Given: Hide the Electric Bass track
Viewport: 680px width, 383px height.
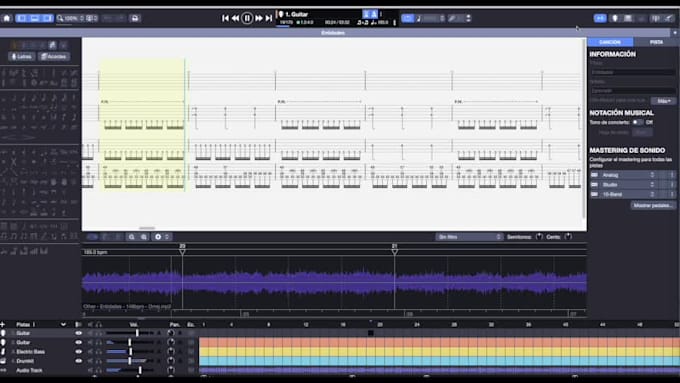Looking at the screenshot, I should [78, 352].
